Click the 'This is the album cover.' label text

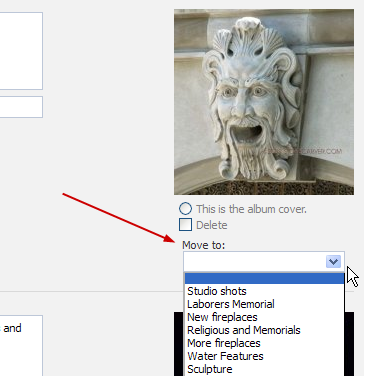pyautogui.click(x=251, y=209)
